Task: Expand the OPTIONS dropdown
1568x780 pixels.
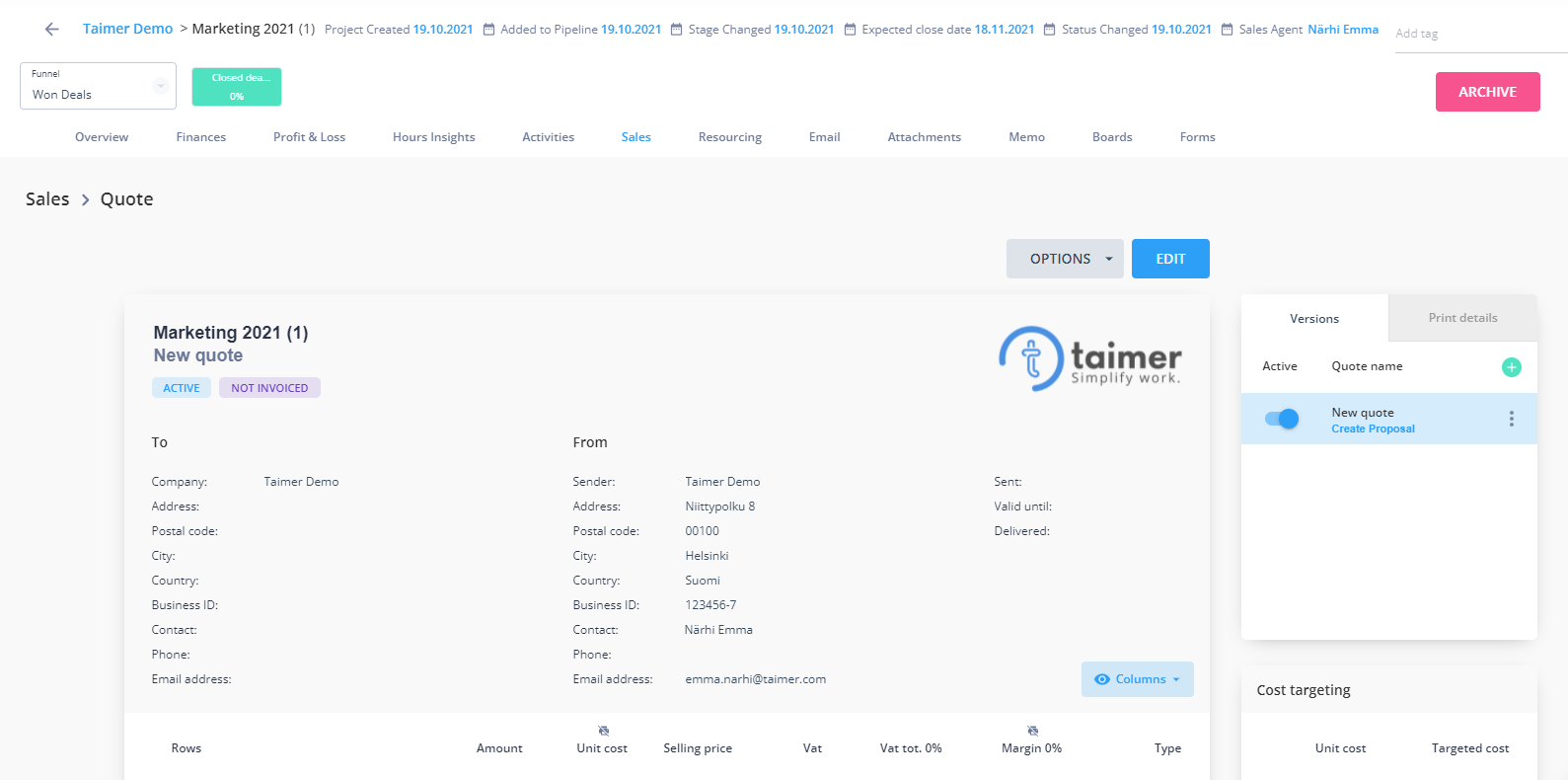Action: [1065, 259]
